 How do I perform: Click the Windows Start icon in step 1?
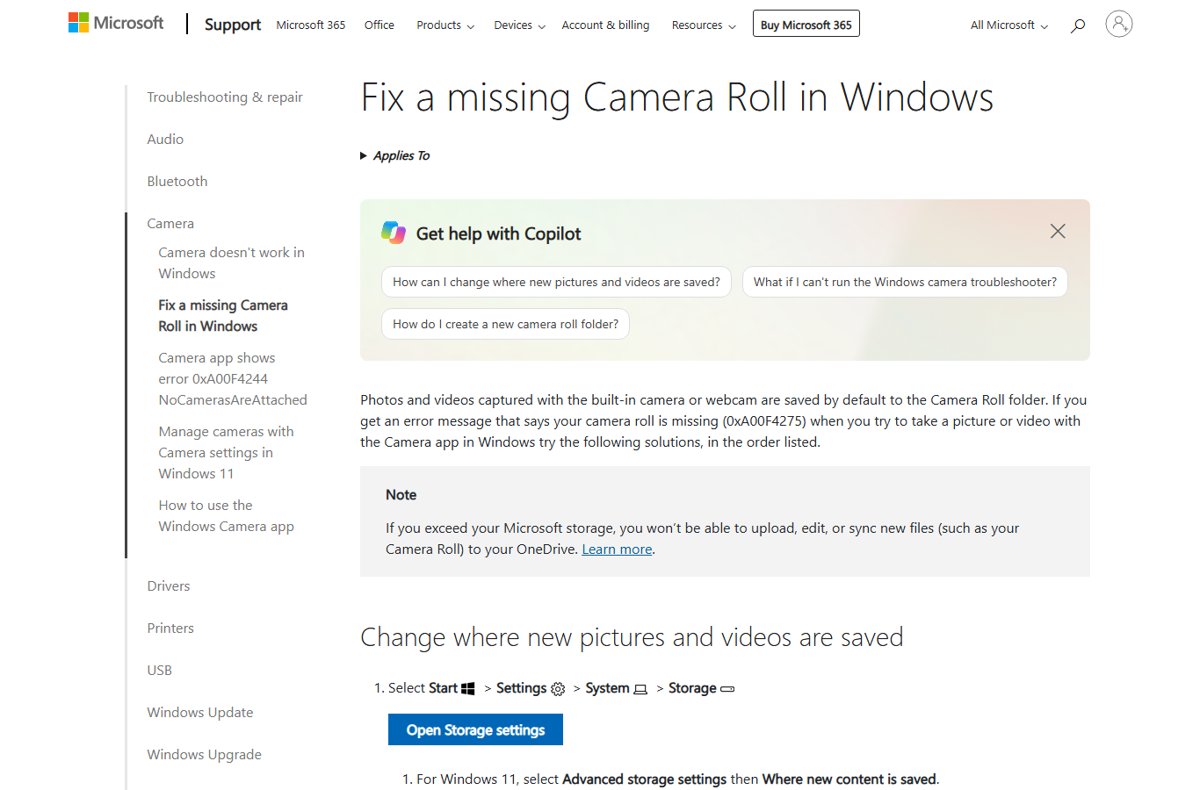(468, 688)
